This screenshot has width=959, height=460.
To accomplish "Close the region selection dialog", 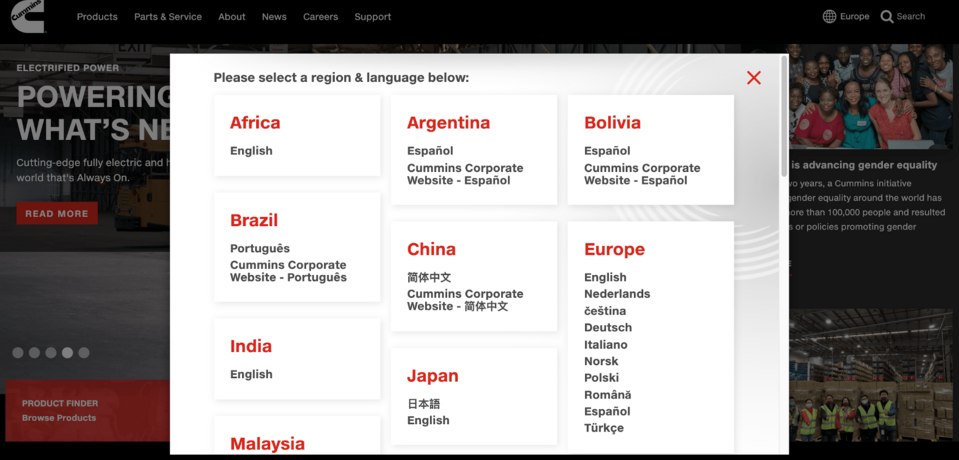I will click(754, 78).
